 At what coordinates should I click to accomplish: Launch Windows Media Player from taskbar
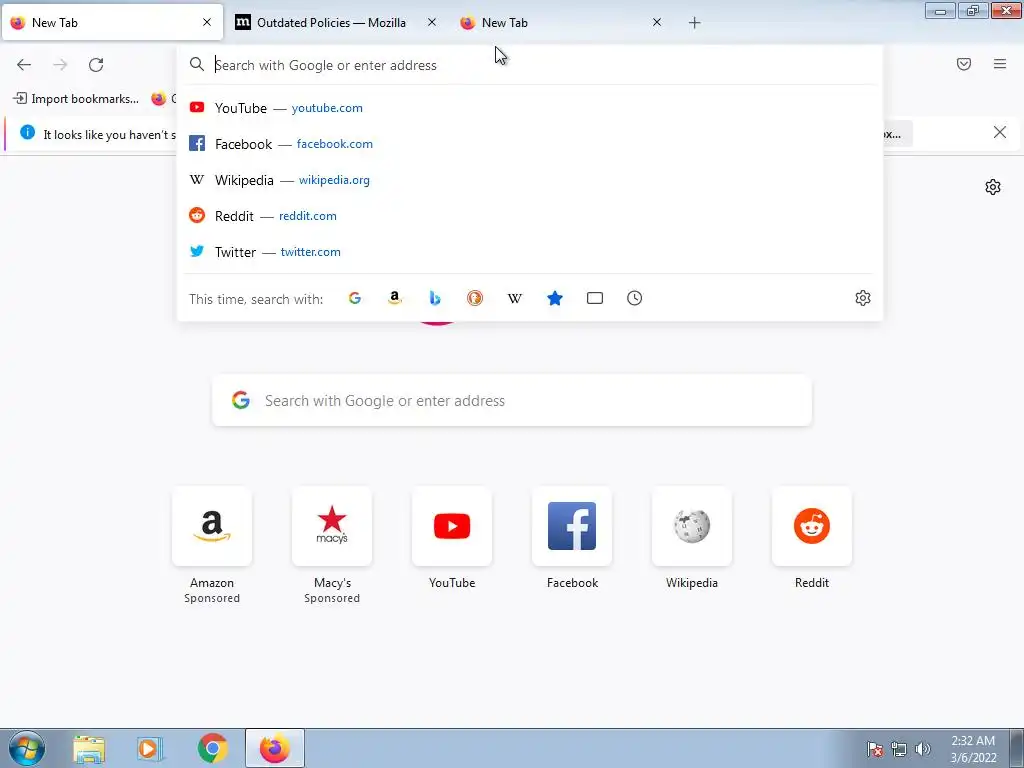coord(150,748)
